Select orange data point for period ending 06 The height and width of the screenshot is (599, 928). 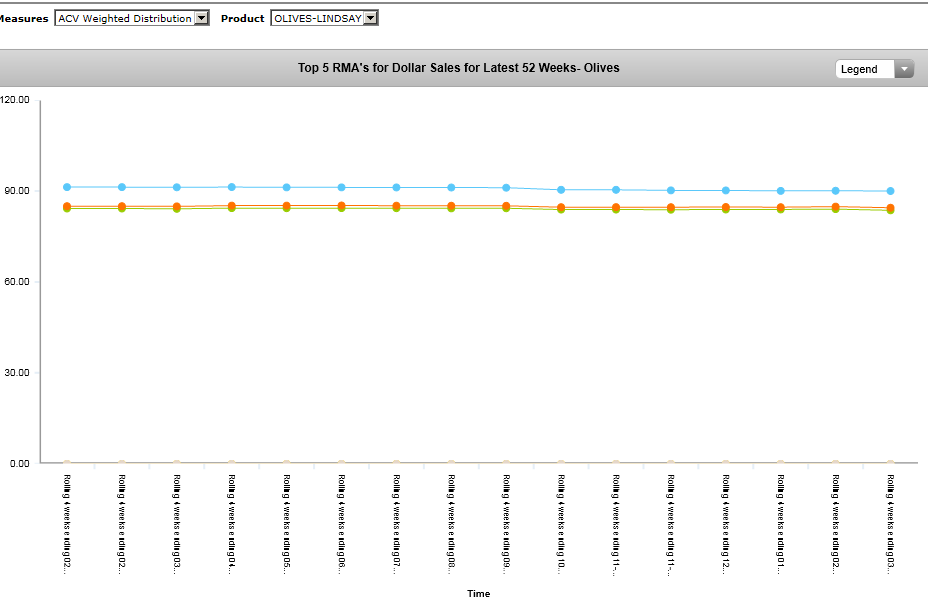[342, 206]
